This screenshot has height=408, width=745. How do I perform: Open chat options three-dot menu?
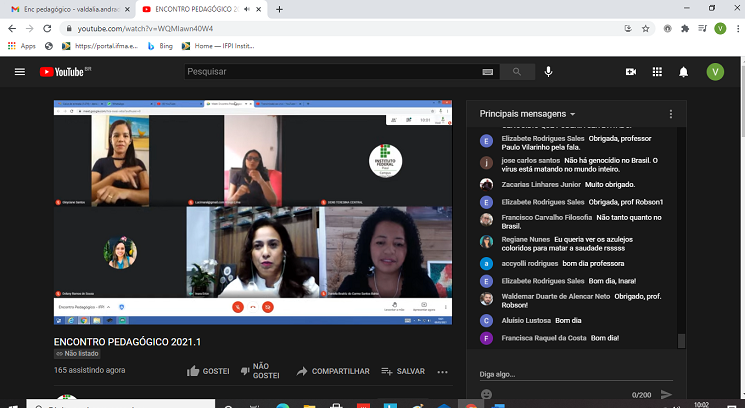pyautogui.click(x=670, y=114)
